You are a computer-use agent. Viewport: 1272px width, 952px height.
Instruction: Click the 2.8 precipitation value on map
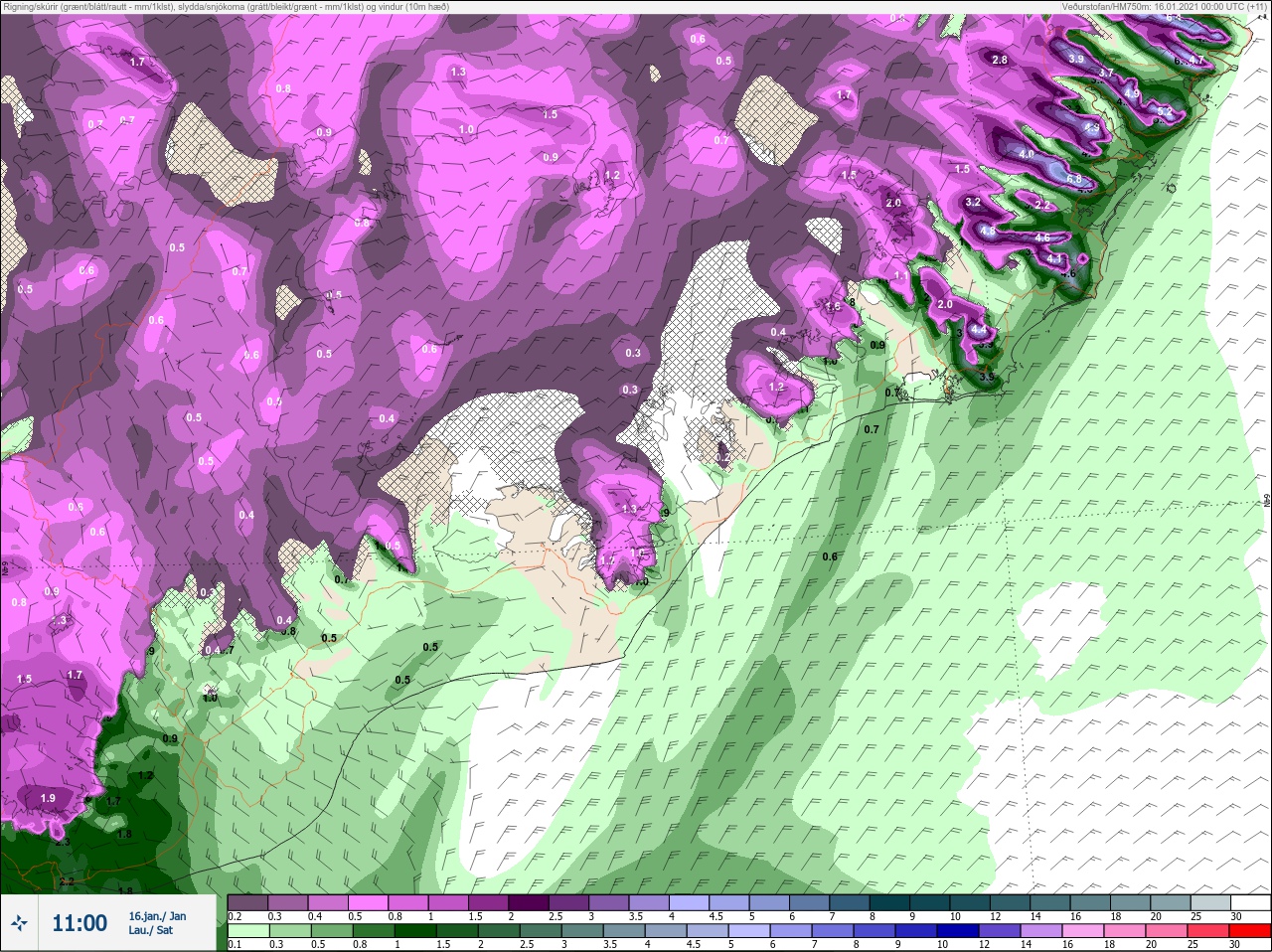point(1000,60)
